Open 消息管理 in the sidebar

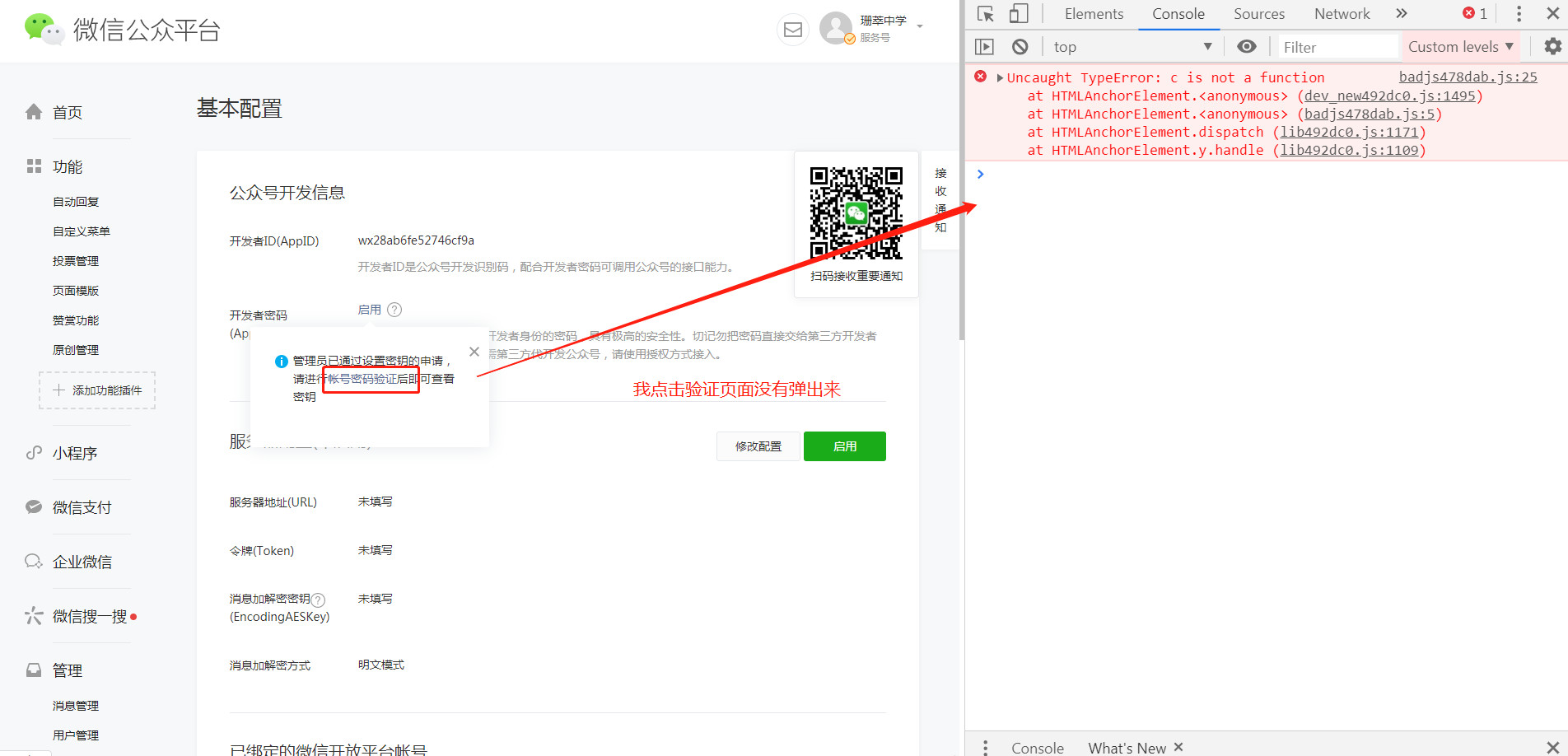76,706
